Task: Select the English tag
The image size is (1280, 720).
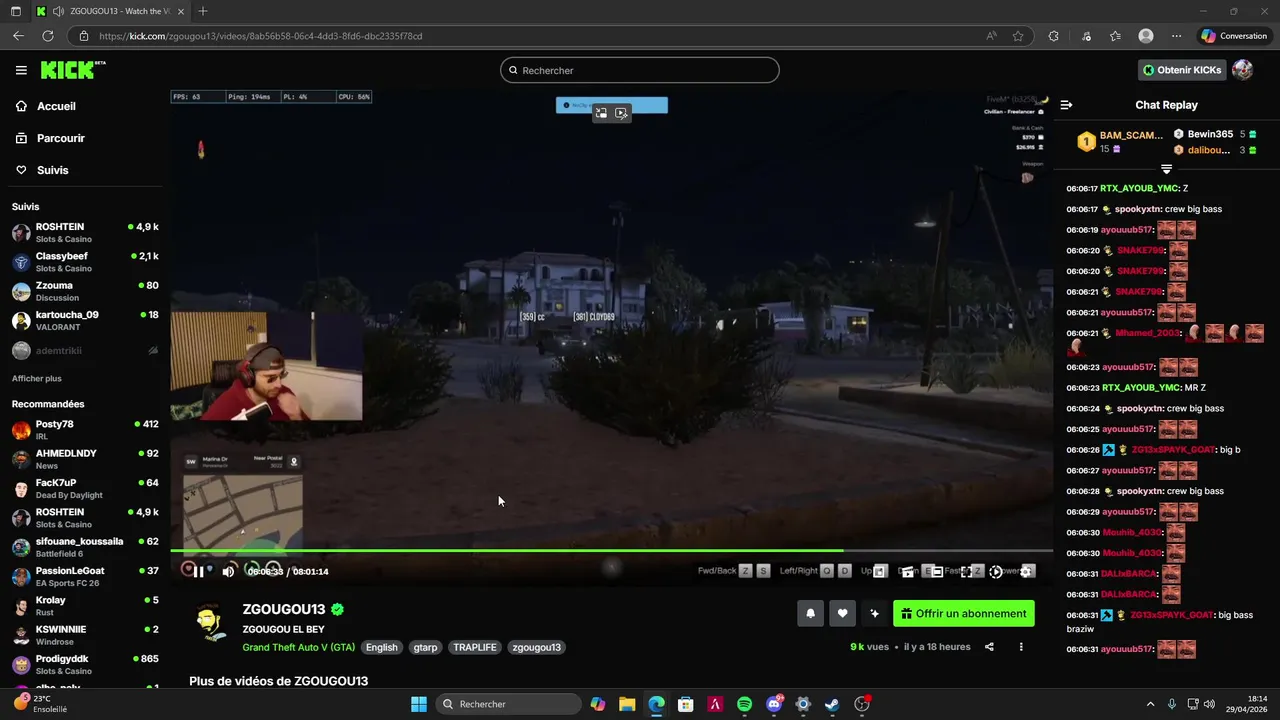Action: 381,647
